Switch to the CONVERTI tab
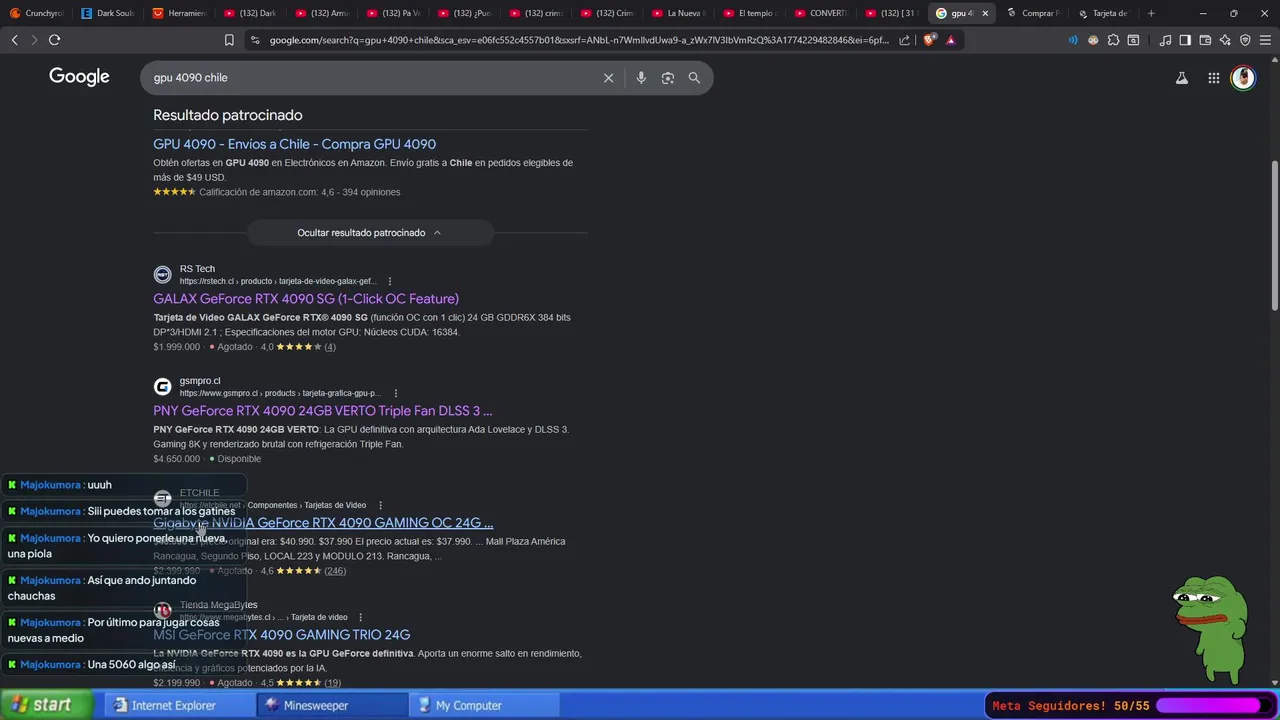 point(822,13)
